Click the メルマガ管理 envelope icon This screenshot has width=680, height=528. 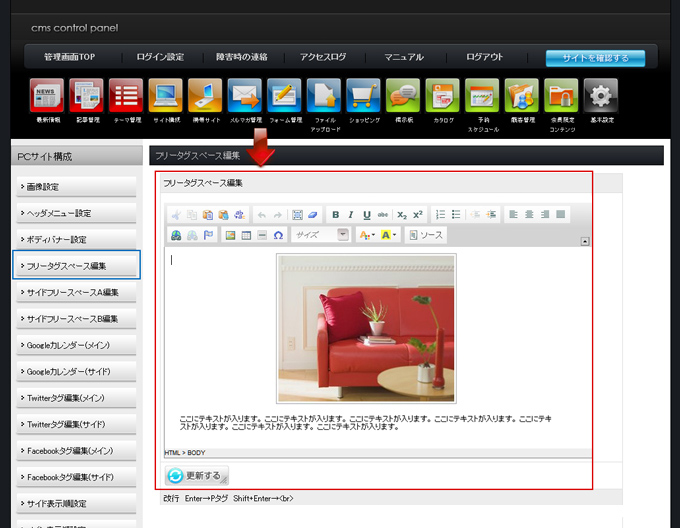[x=244, y=96]
